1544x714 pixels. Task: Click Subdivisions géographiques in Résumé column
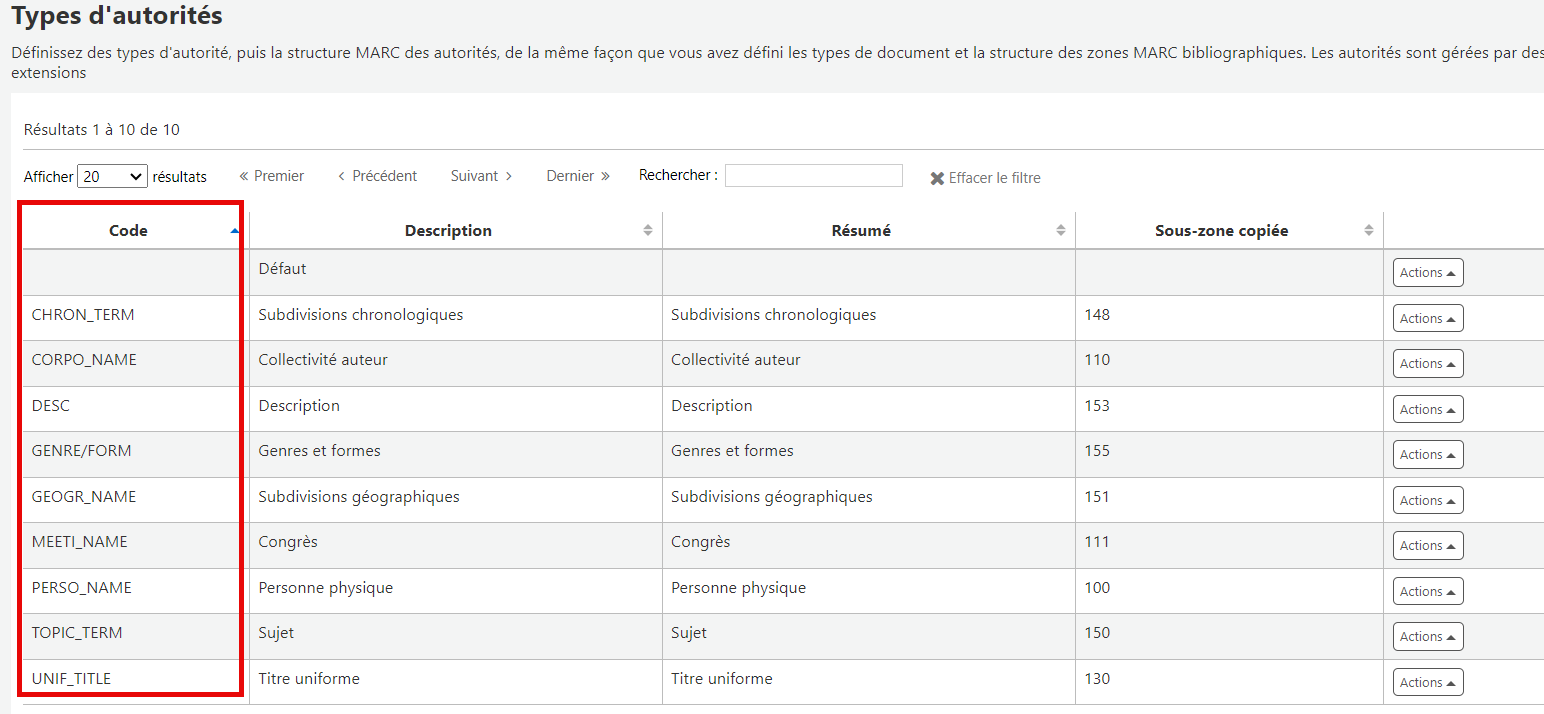772,497
